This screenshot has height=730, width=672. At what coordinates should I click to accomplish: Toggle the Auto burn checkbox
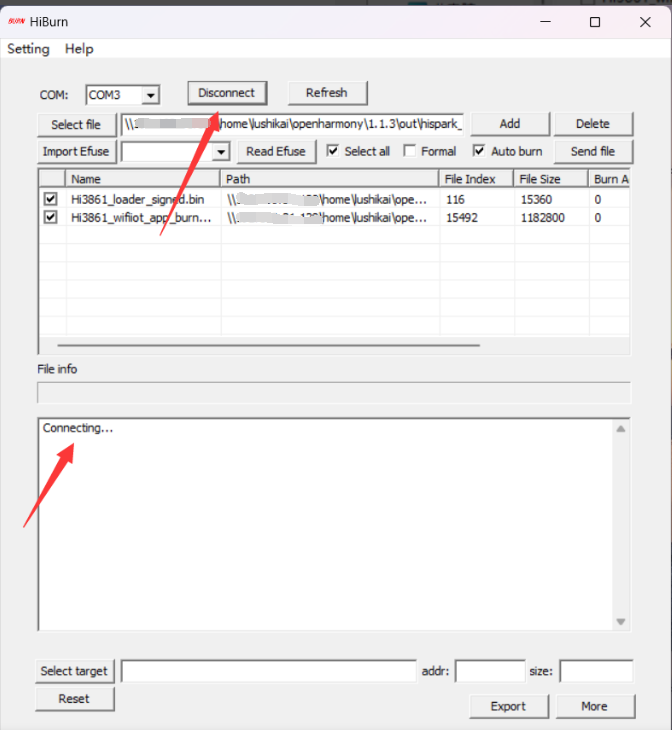pos(479,151)
